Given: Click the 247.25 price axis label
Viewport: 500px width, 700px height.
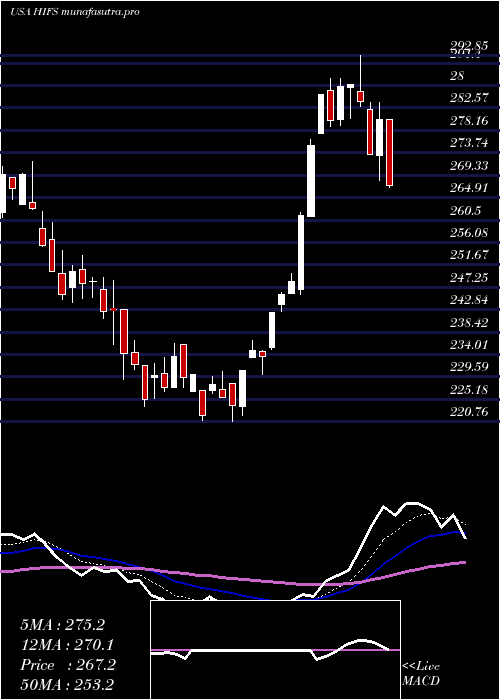Looking at the screenshot, I should tap(470, 278).
